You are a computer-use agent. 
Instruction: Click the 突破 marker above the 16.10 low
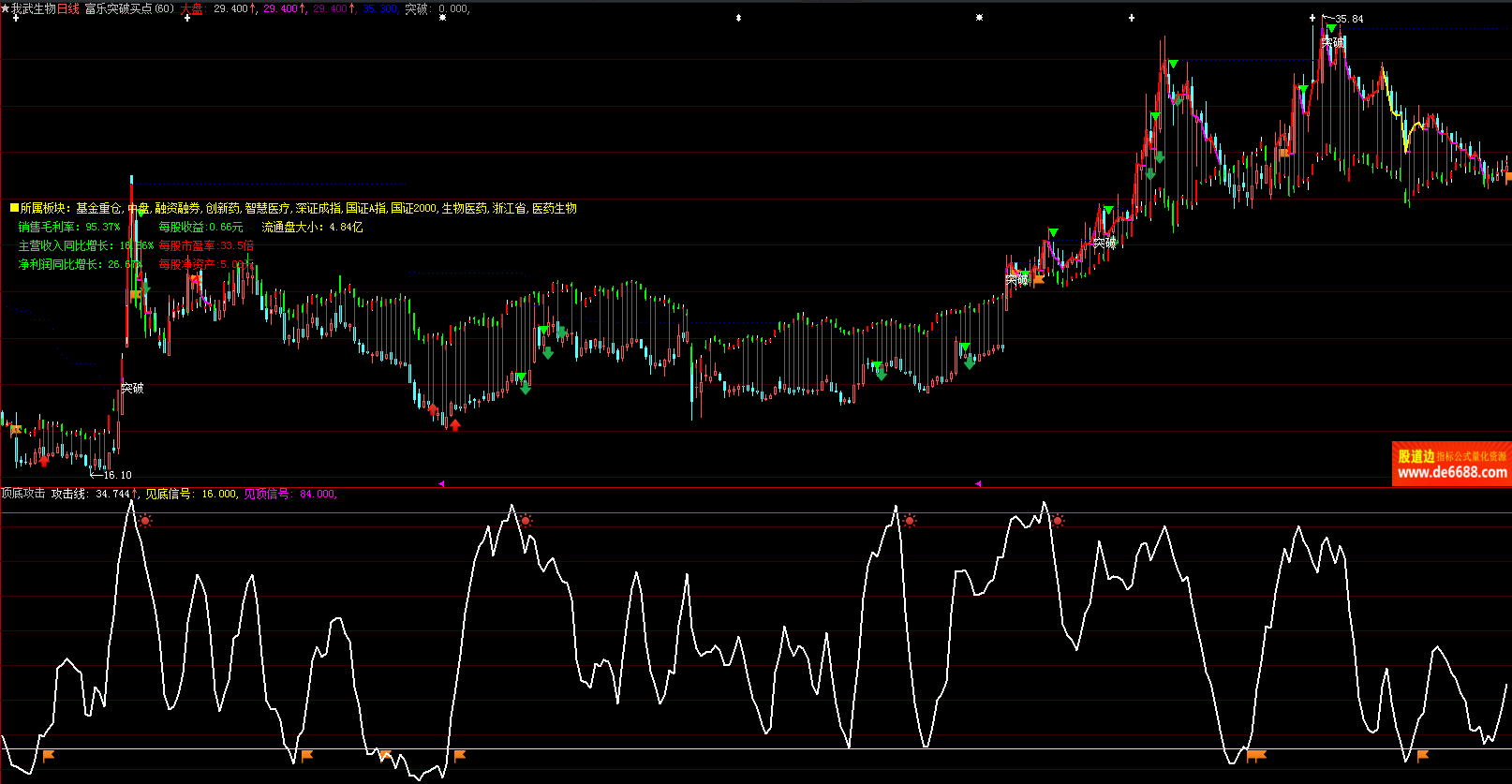(132, 388)
